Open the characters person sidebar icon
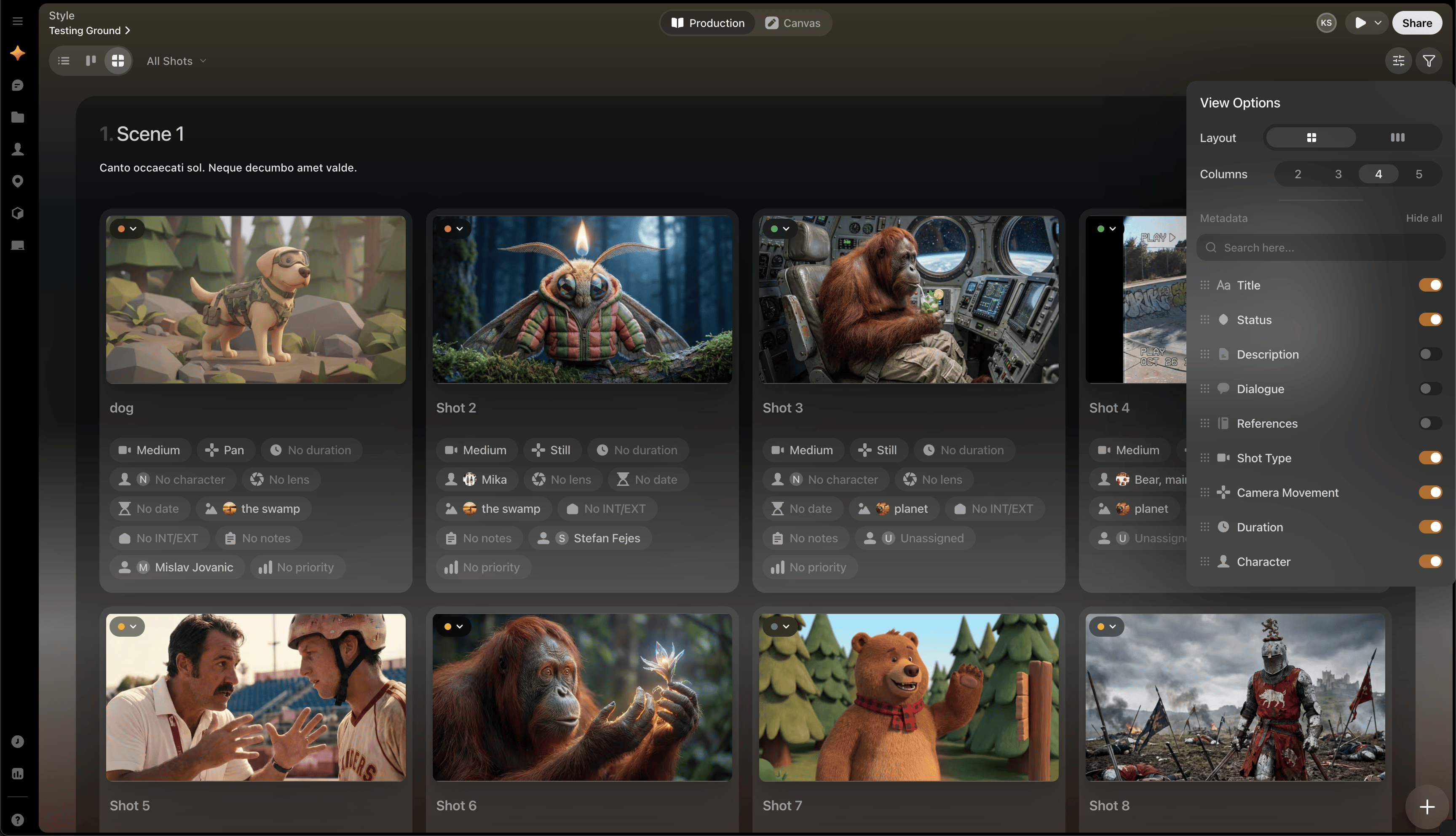This screenshot has width=1456, height=836. tap(18, 149)
